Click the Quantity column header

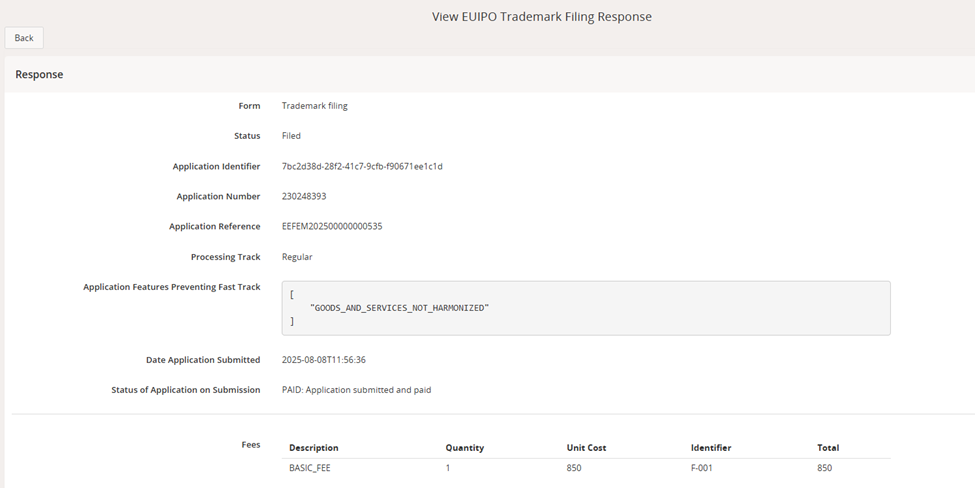coord(464,448)
